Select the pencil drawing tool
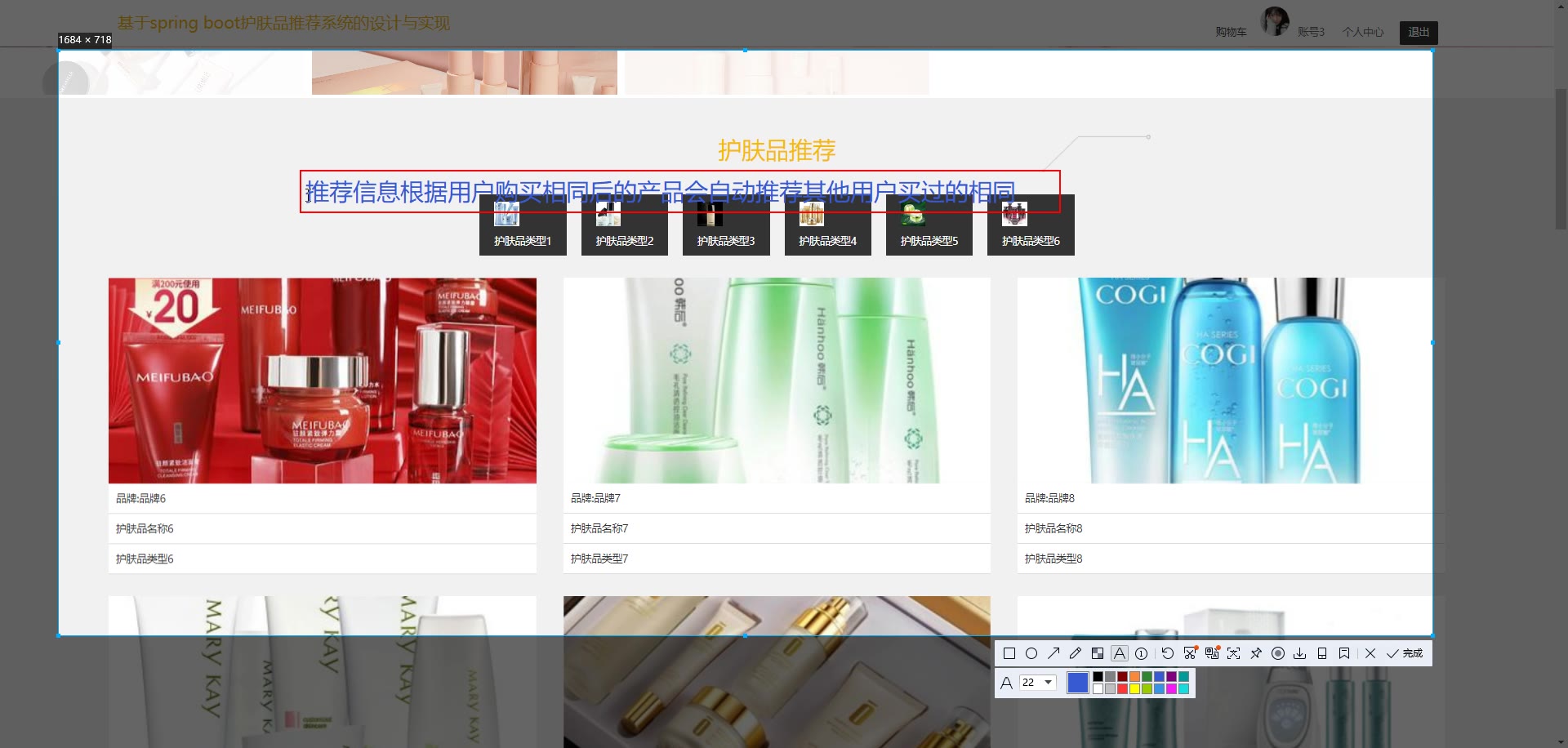The height and width of the screenshot is (748, 1568). (x=1076, y=653)
